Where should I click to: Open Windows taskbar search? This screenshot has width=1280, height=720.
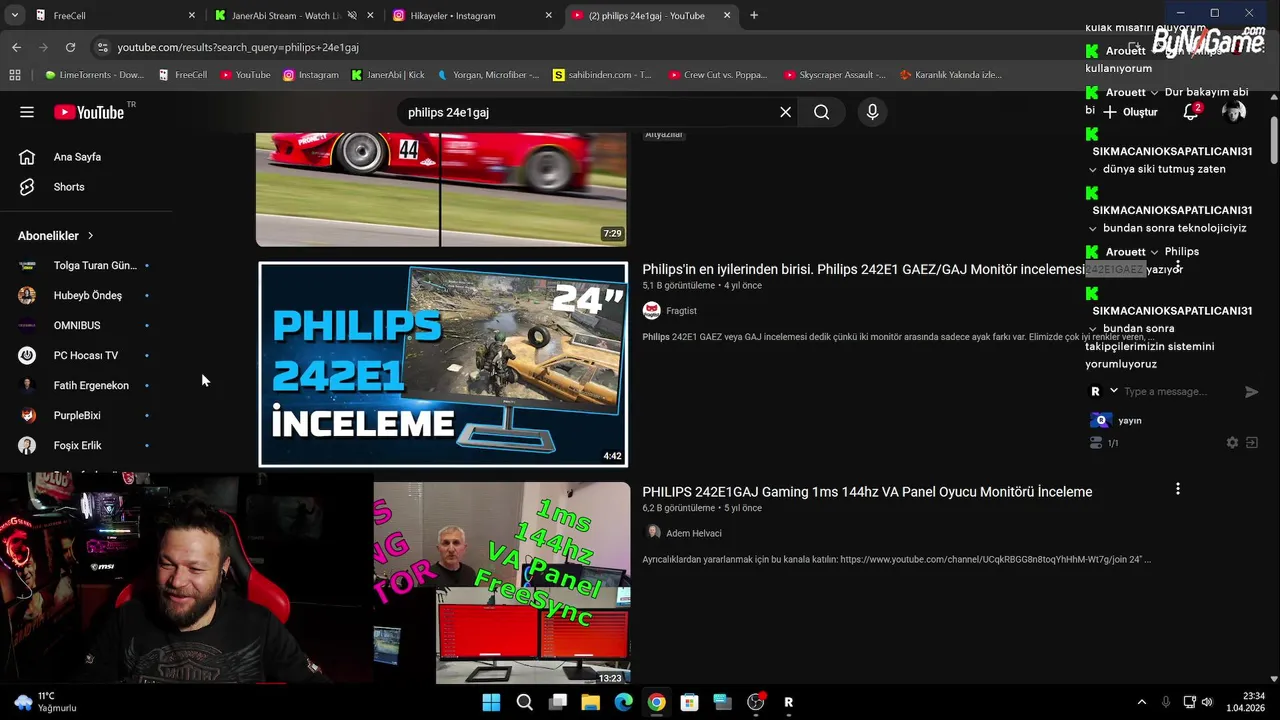click(x=524, y=702)
